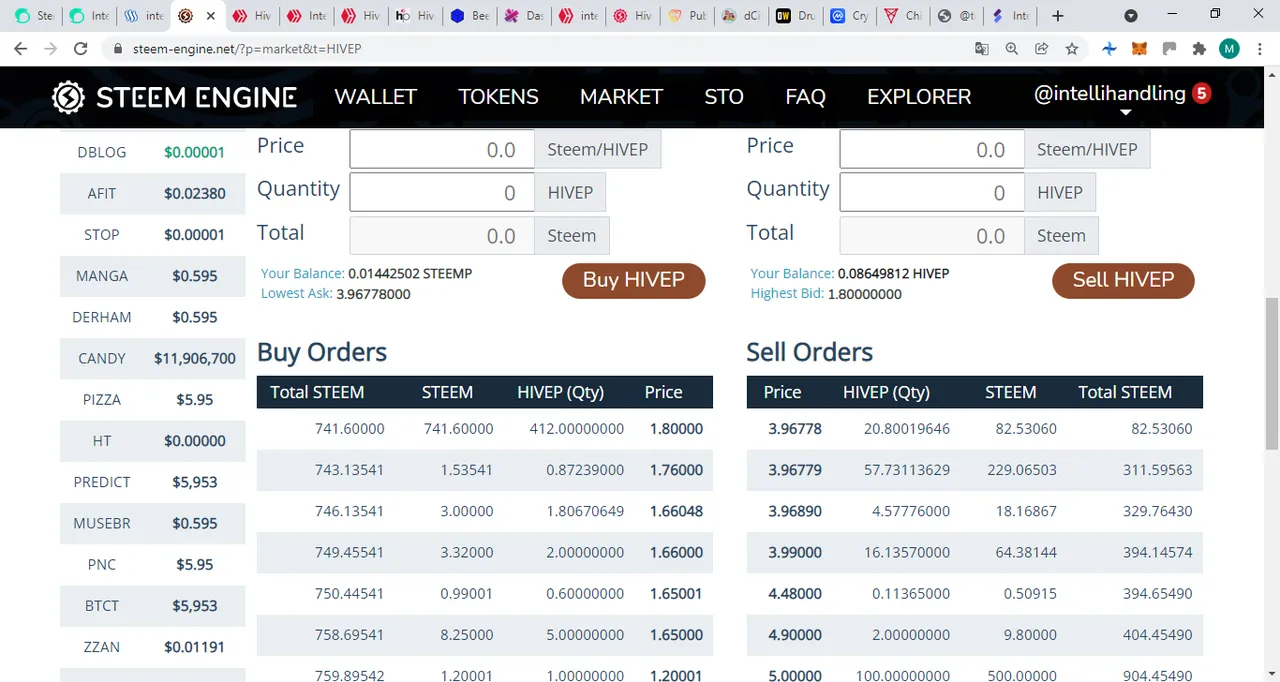Focus the buy Price input field
1280x682 pixels.
[441, 149]
